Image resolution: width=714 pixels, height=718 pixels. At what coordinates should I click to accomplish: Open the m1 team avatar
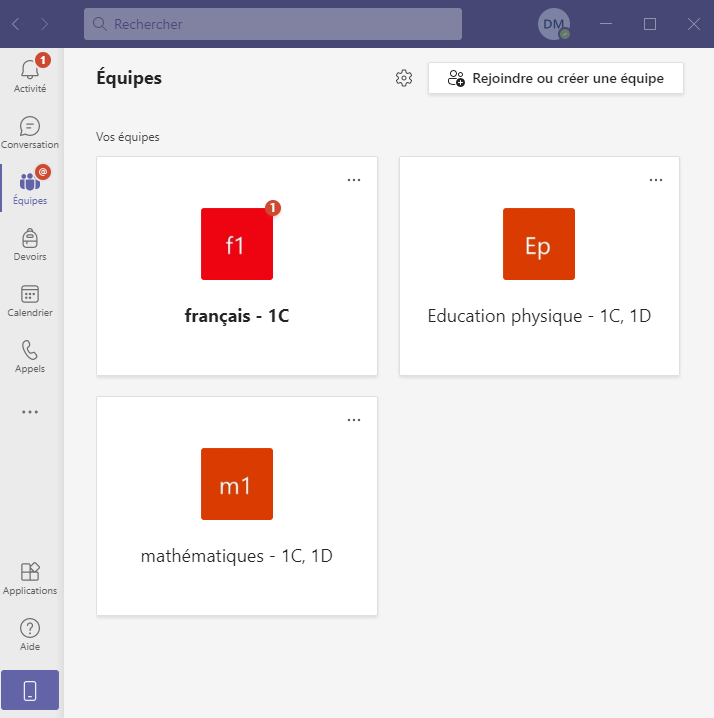point(237,484)
